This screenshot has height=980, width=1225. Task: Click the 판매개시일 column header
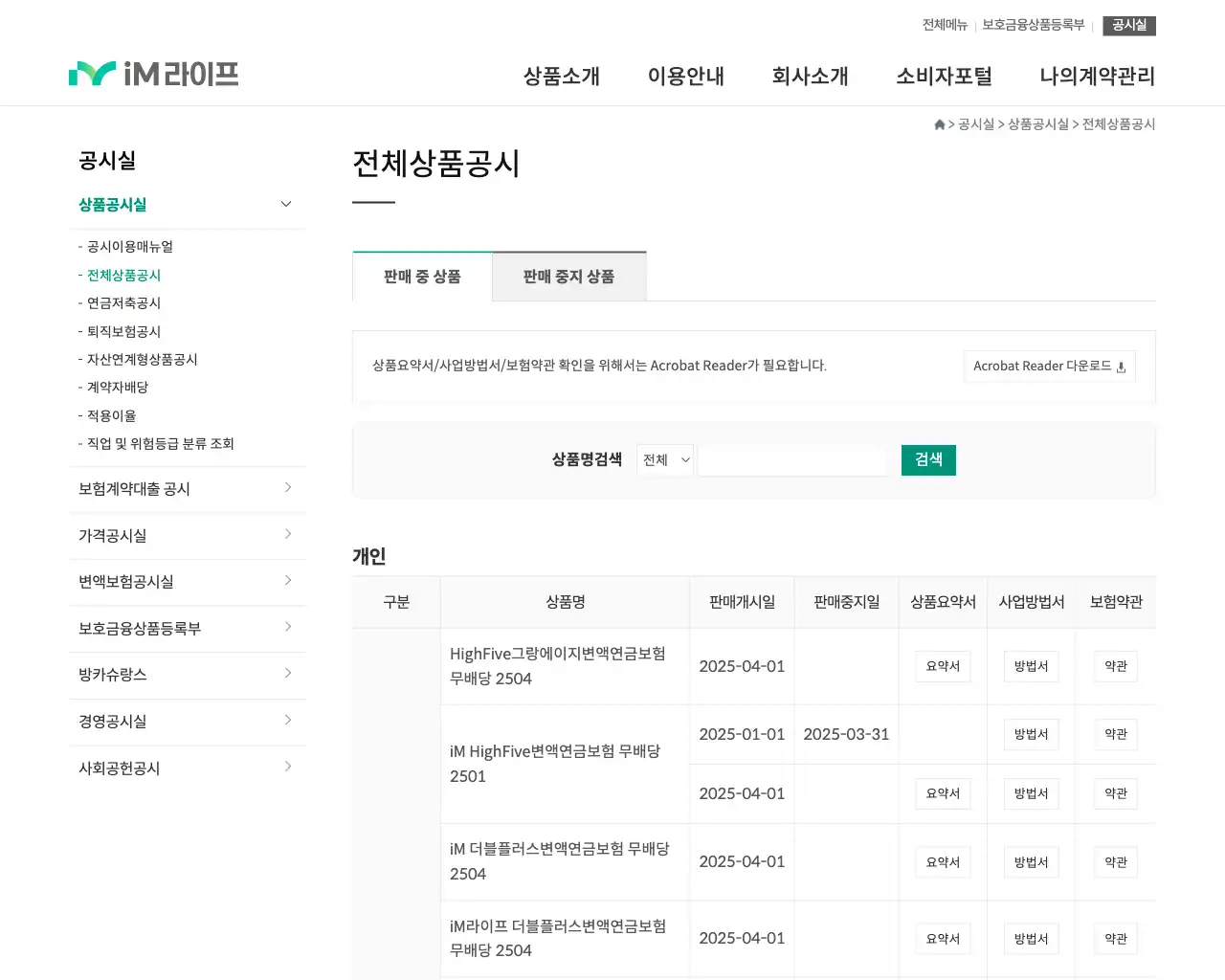[x=742, y=602]
